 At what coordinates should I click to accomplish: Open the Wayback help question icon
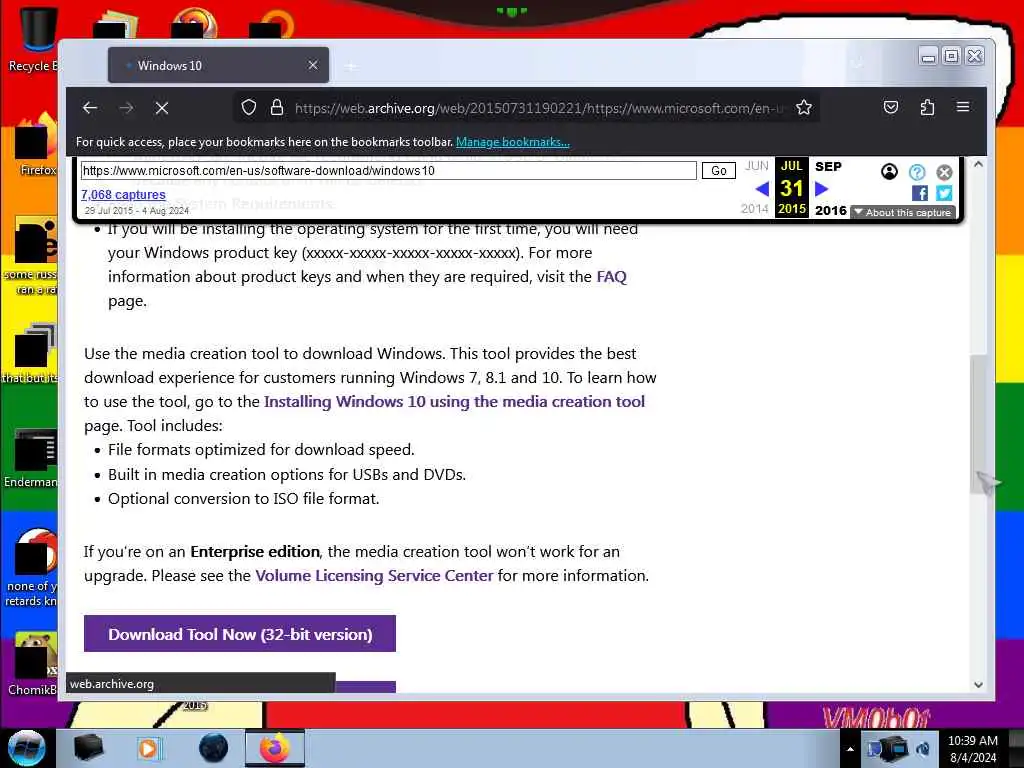pos(917,172)
